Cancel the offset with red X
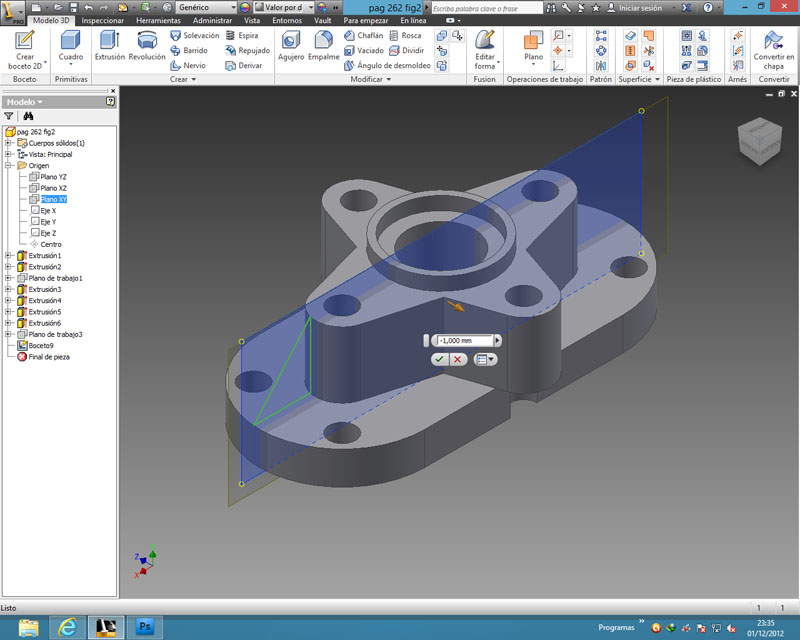 pyautogui.click(x=458, y=359)
